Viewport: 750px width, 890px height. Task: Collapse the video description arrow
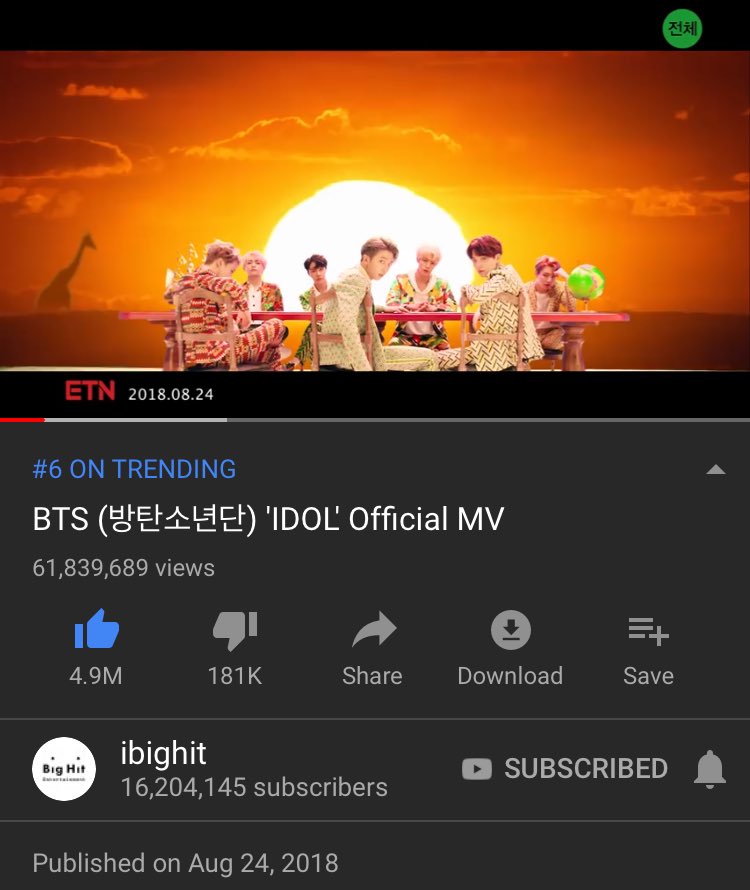click(715, 469)
